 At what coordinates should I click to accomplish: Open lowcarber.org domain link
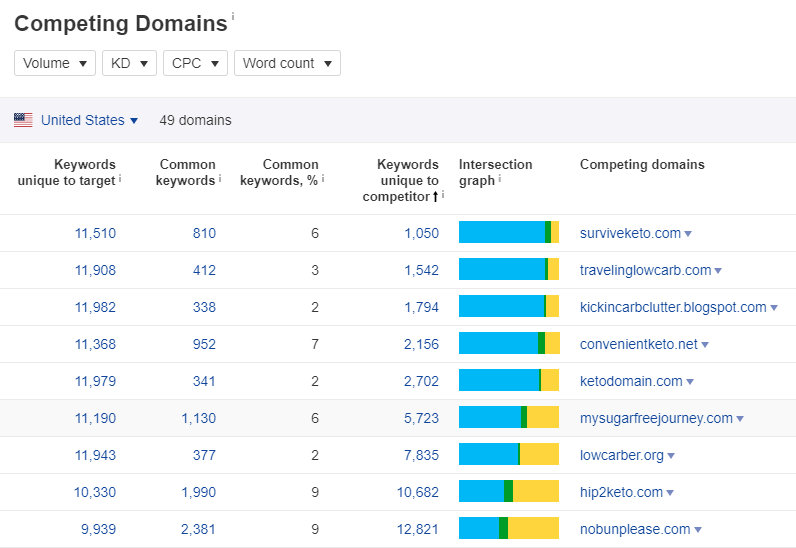tap(621, 456)
